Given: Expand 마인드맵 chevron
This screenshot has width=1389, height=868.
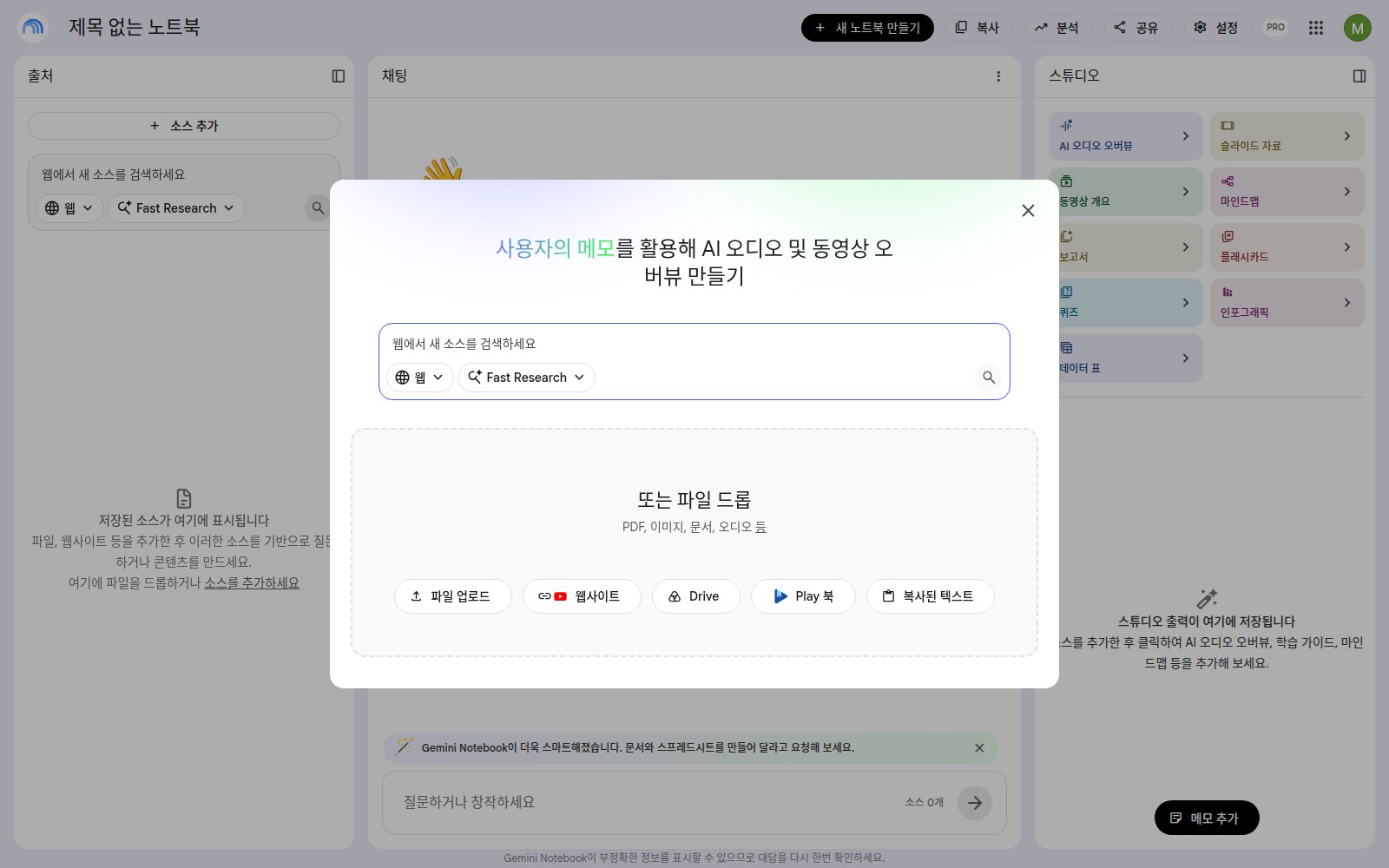Looking at the screenshot, I should click(x=1347, y=192).
